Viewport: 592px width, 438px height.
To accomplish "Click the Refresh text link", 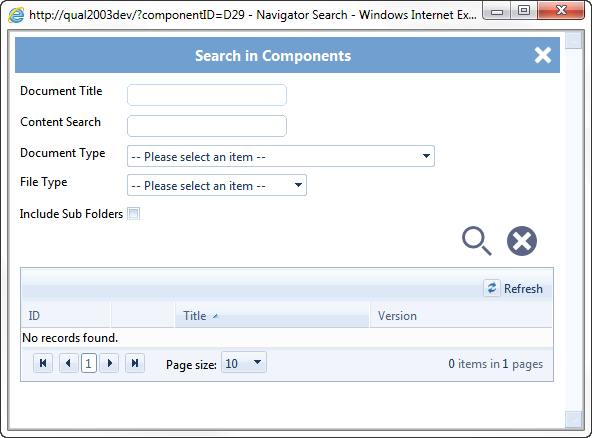I will point(523,289).
